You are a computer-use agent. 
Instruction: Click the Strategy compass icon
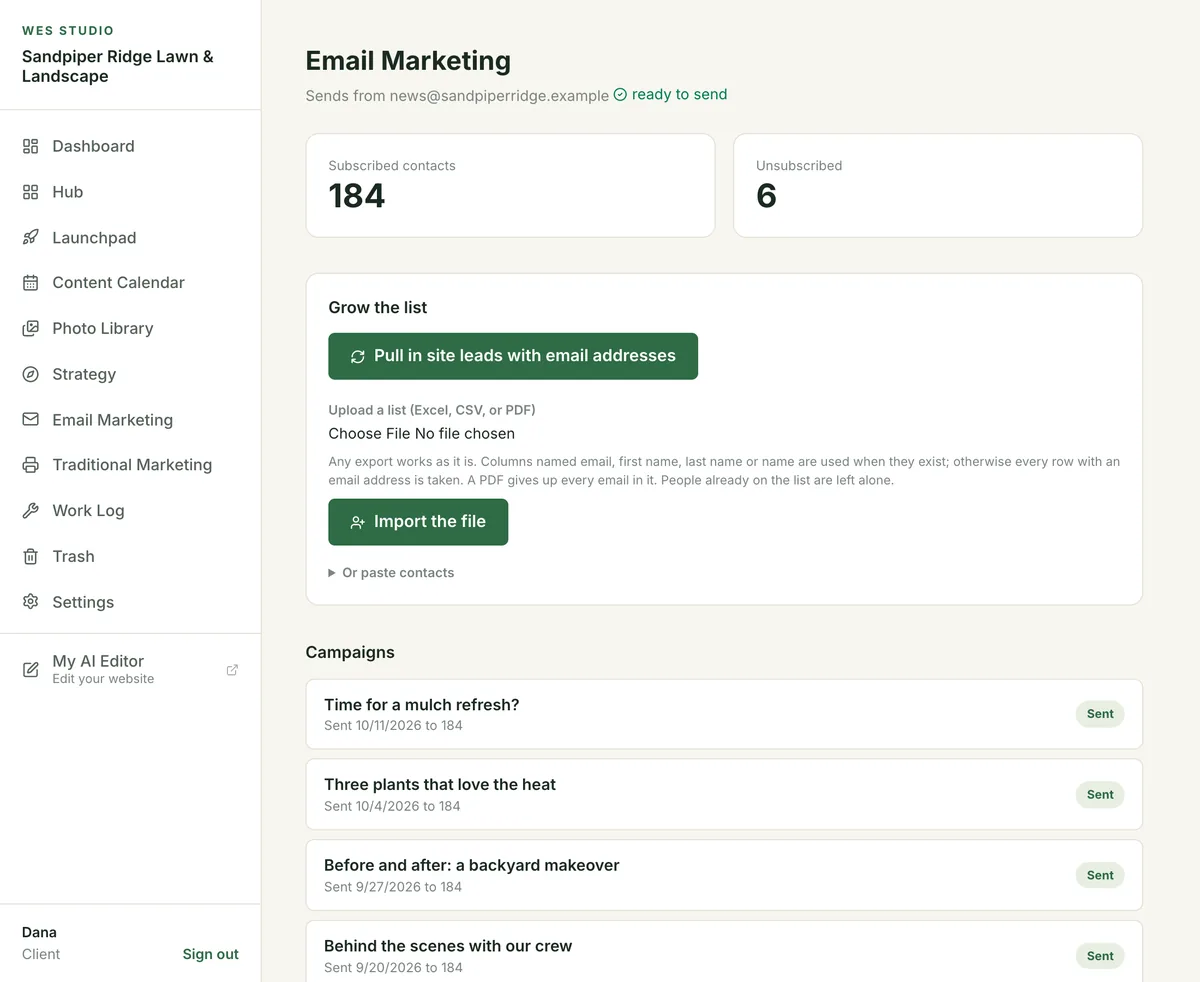(x=31, y=374)
